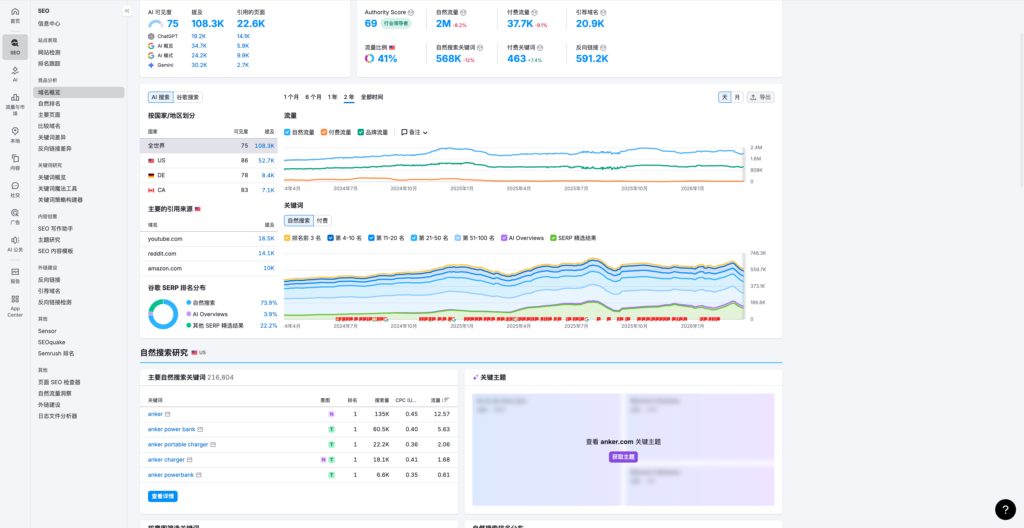Toggle the 品牌流量 checkbox in traffic chart
1024x528 pixels.
pos(360,132)
